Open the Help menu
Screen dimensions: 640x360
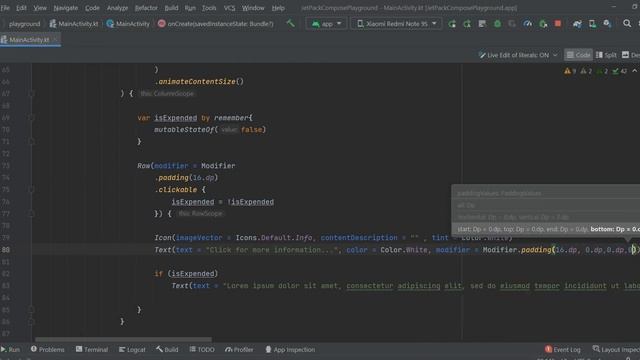coord(278,8)
